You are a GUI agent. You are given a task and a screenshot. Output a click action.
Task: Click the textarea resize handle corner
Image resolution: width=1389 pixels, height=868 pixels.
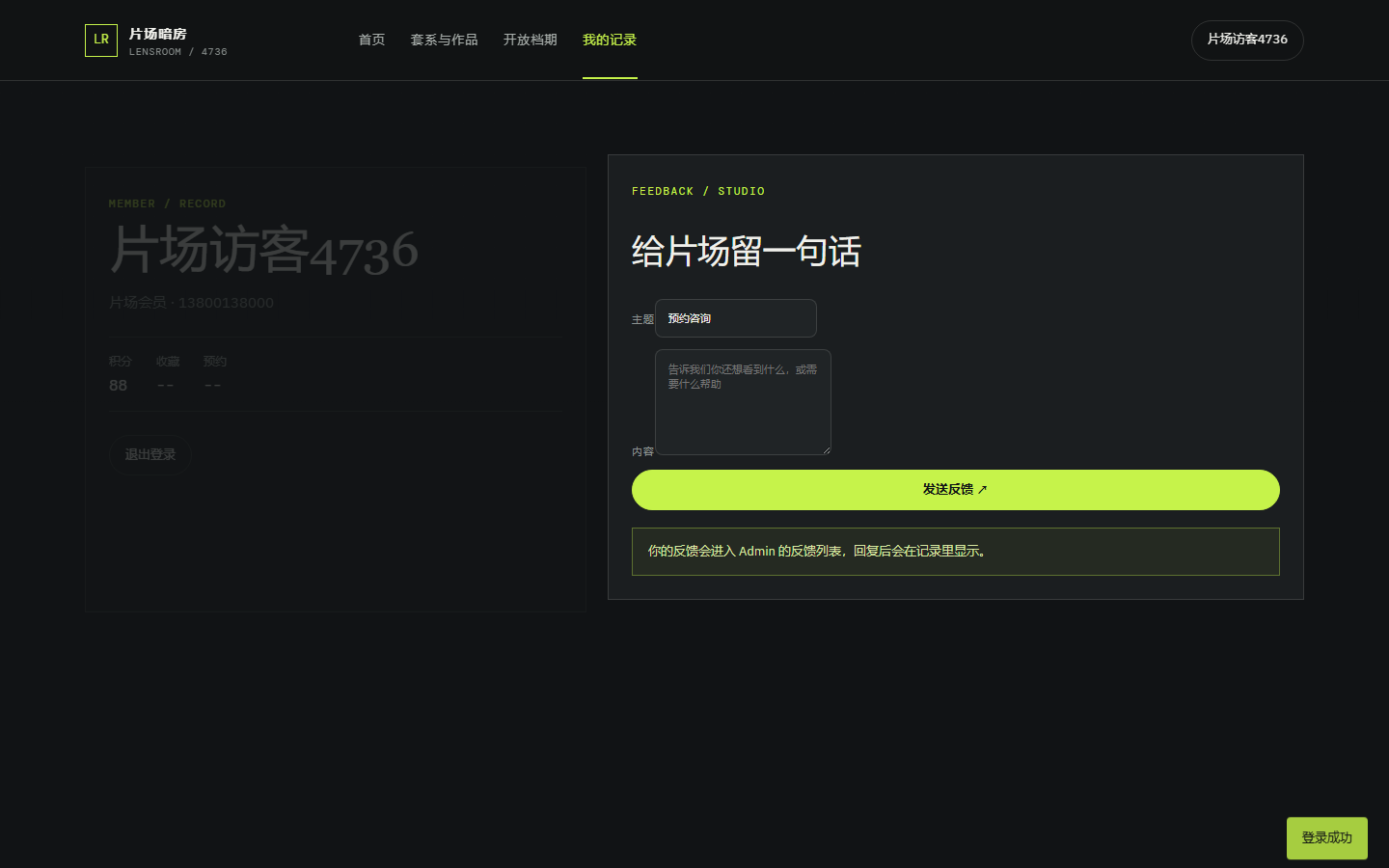click(826, 449)
